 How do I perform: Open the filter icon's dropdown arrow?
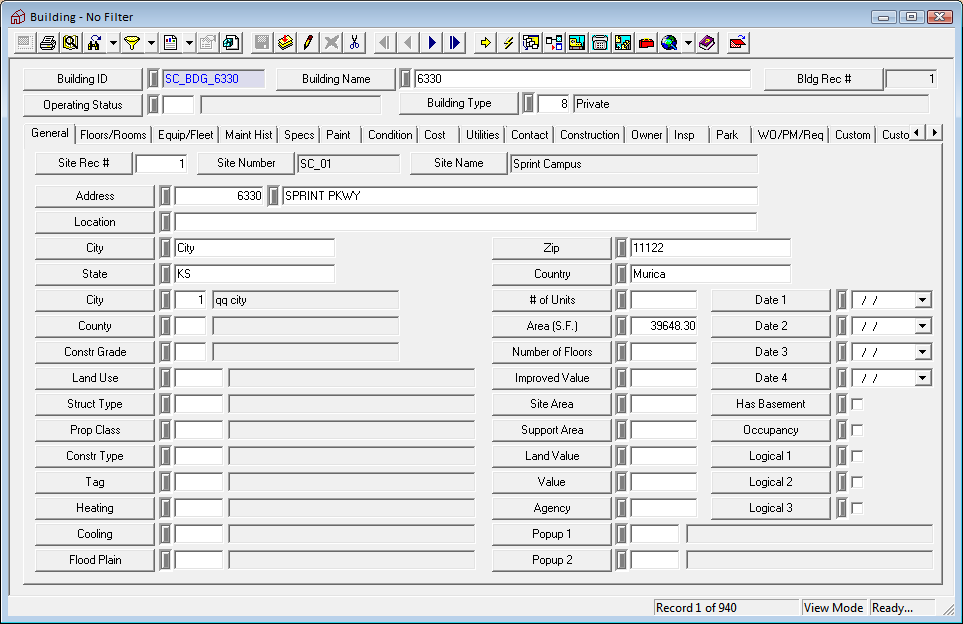click(151, 43)
